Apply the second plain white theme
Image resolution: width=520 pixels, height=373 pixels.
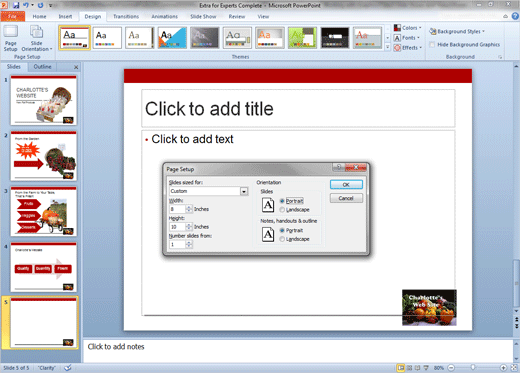[x=107, y=38]
